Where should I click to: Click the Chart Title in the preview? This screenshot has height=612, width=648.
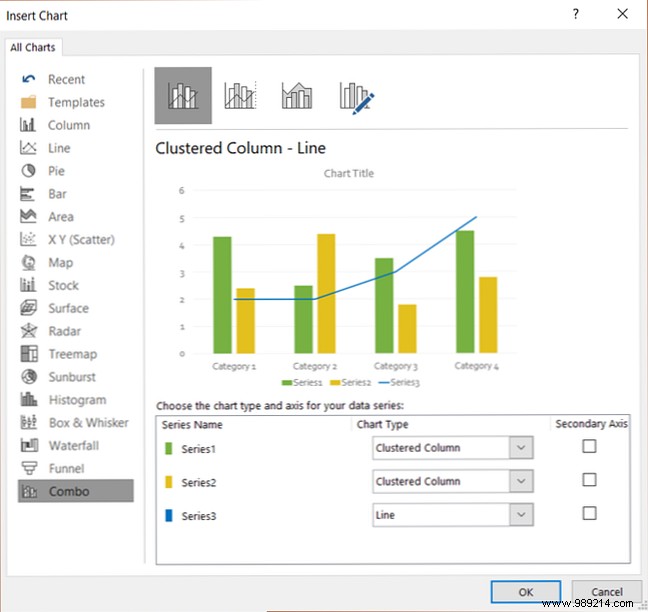tap(348, 173)
